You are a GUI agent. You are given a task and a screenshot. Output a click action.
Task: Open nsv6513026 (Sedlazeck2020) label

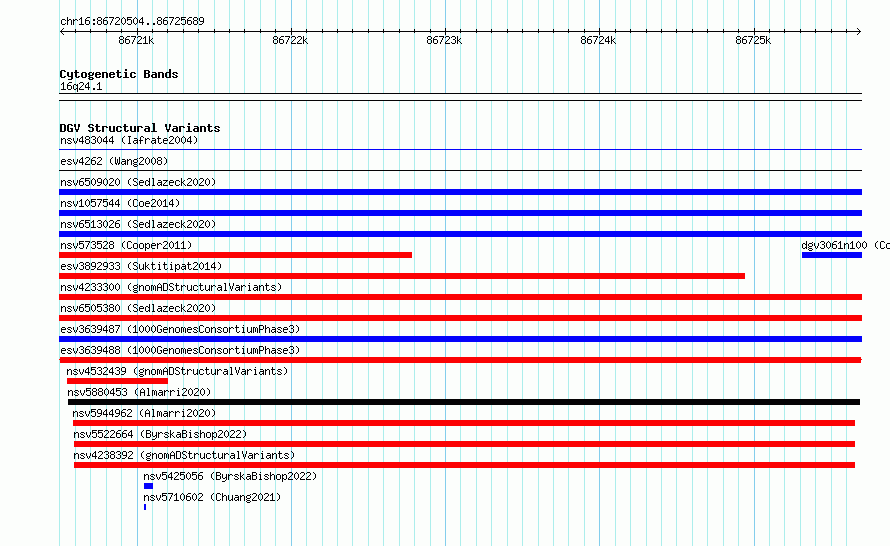click(x=138, y=224)
